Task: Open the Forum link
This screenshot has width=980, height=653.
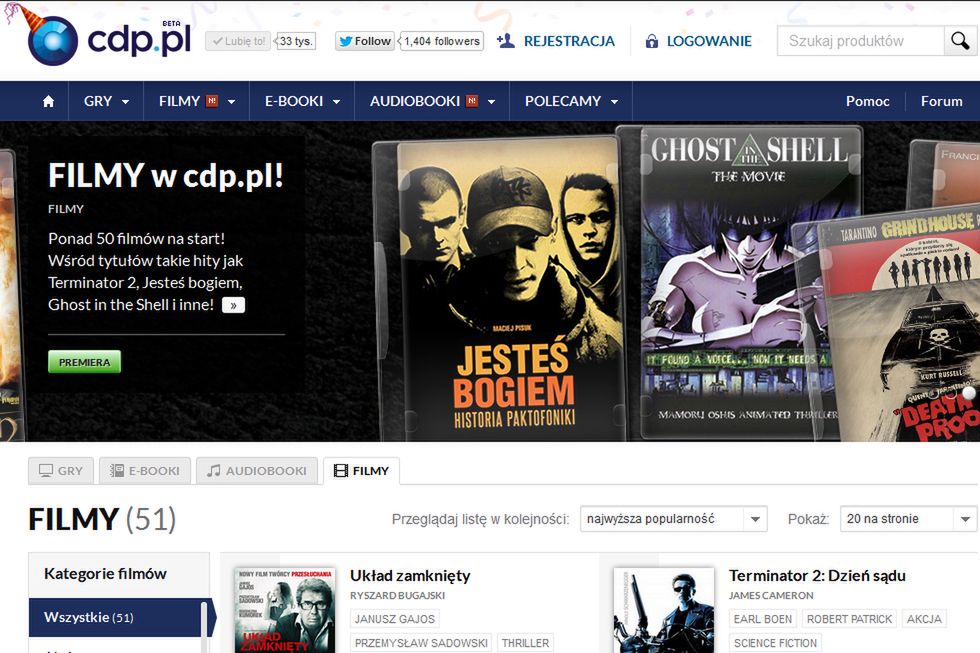Action: [941, 101]
